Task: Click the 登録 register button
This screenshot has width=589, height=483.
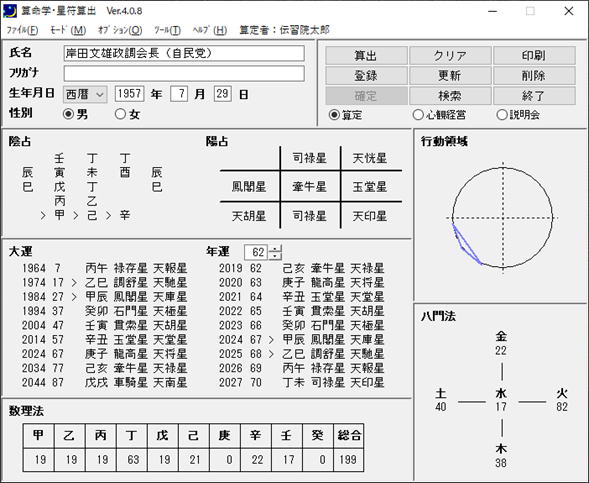Action: (x=366, y=75)
